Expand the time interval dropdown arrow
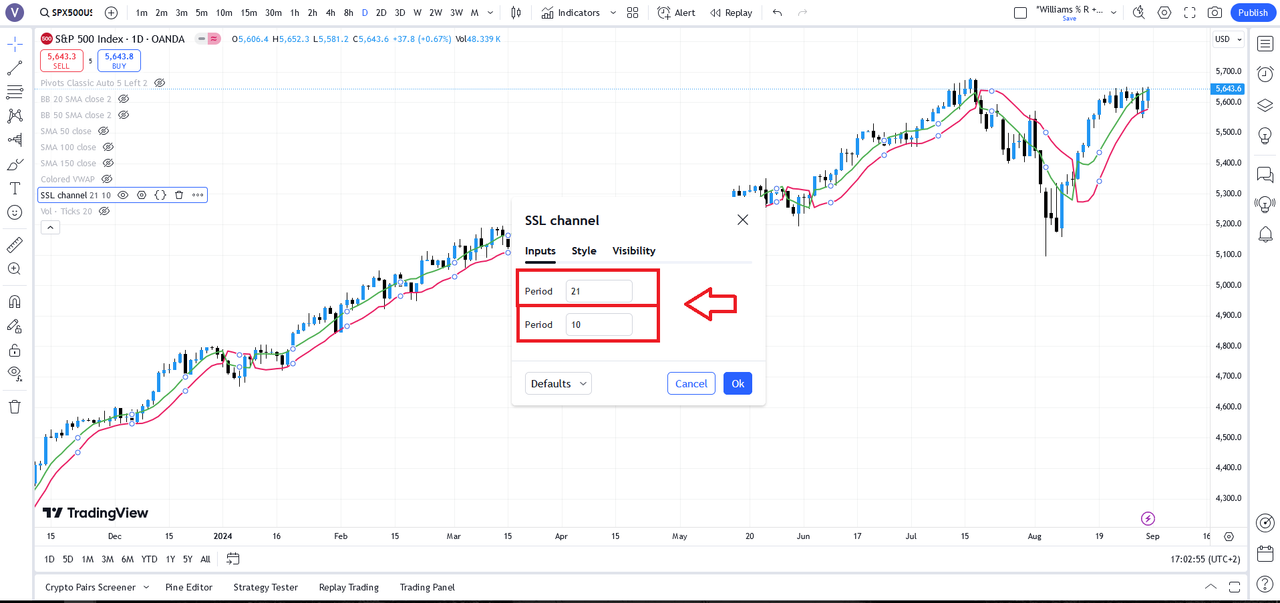This screenshot has width=1280, height=603. [490, 13]
